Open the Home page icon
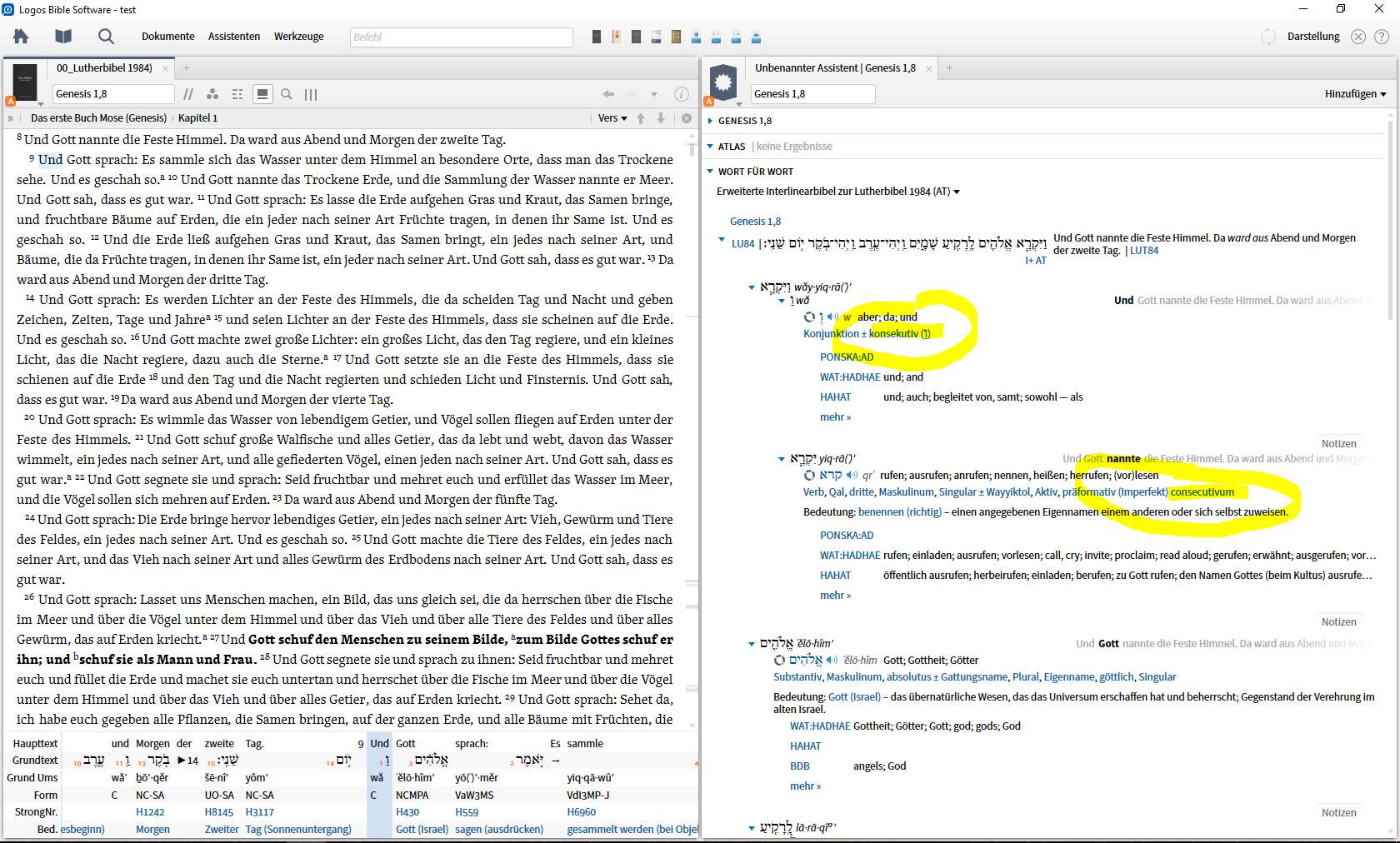Viewport: 1400px width, 843px height. pyautogui.click(x=21, y=36)
